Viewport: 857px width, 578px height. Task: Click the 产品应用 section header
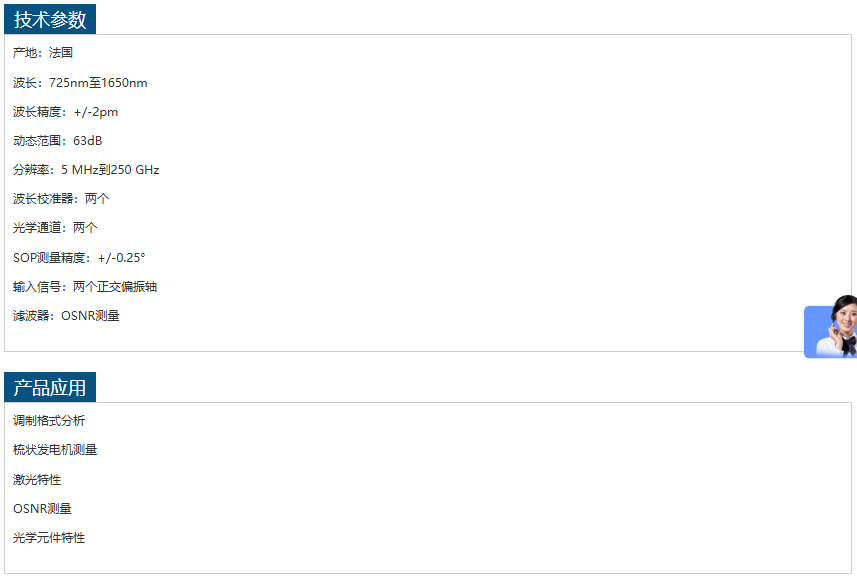pyautogui.click(x=50, y=388)
